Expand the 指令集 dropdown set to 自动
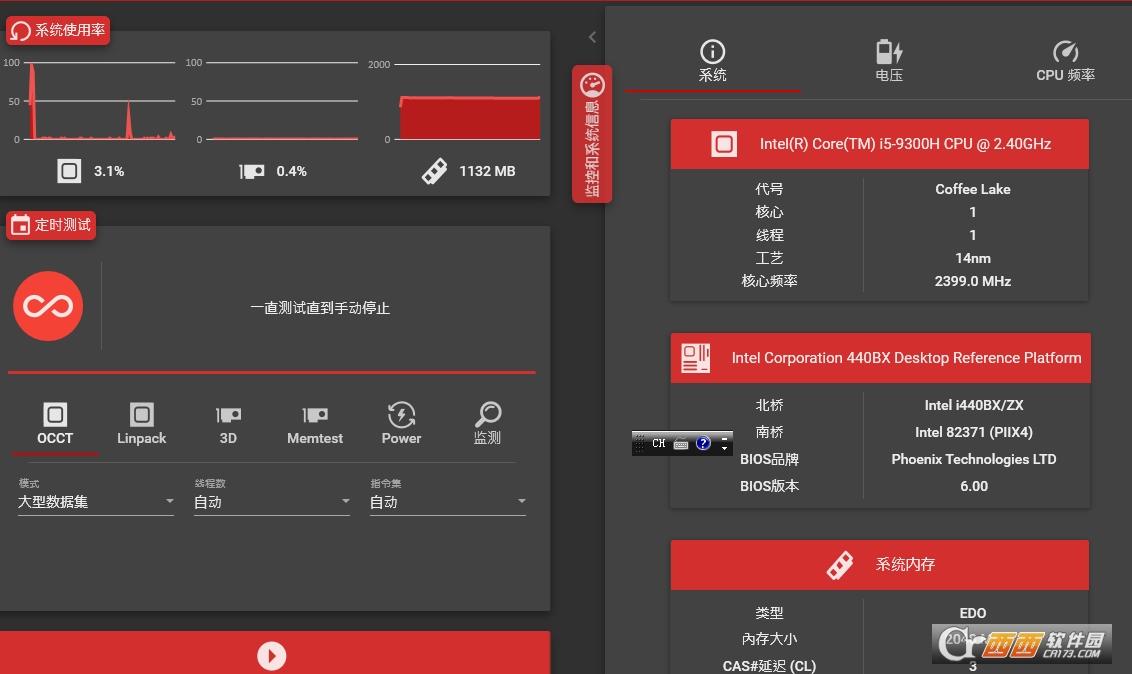Screen dimensions: 1132x674 tap(448, 502)
